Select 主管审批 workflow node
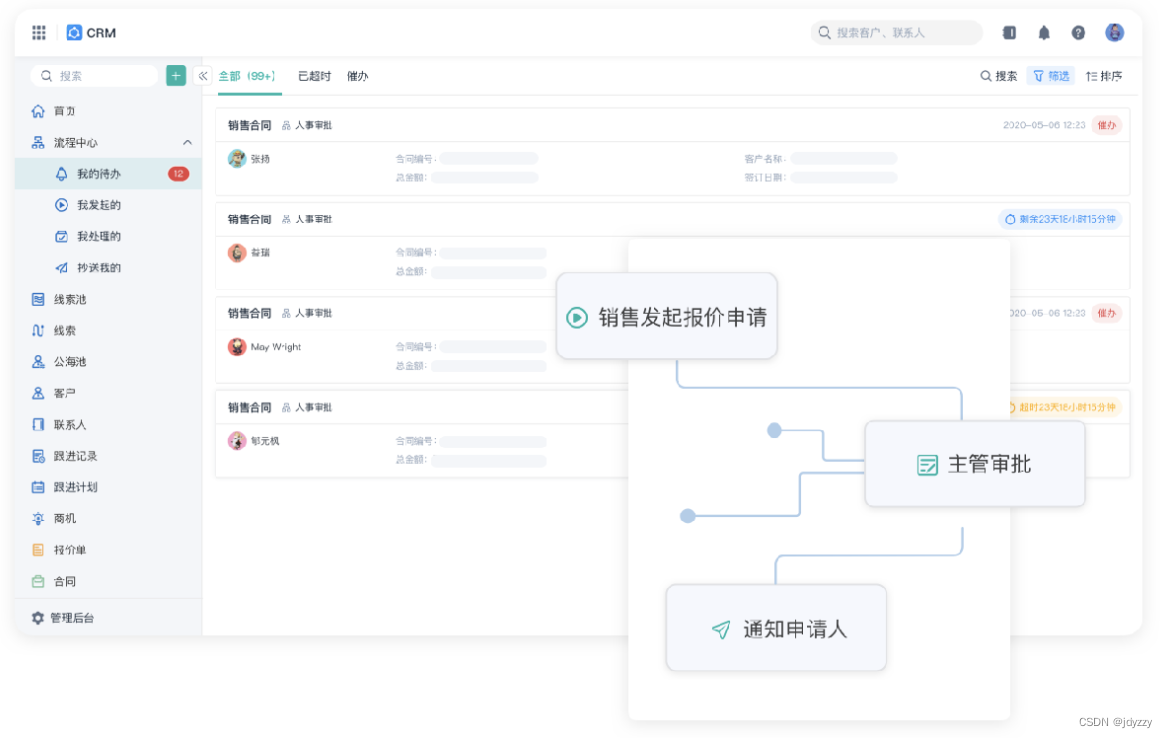1168x738 pixels. coord(974,464)
